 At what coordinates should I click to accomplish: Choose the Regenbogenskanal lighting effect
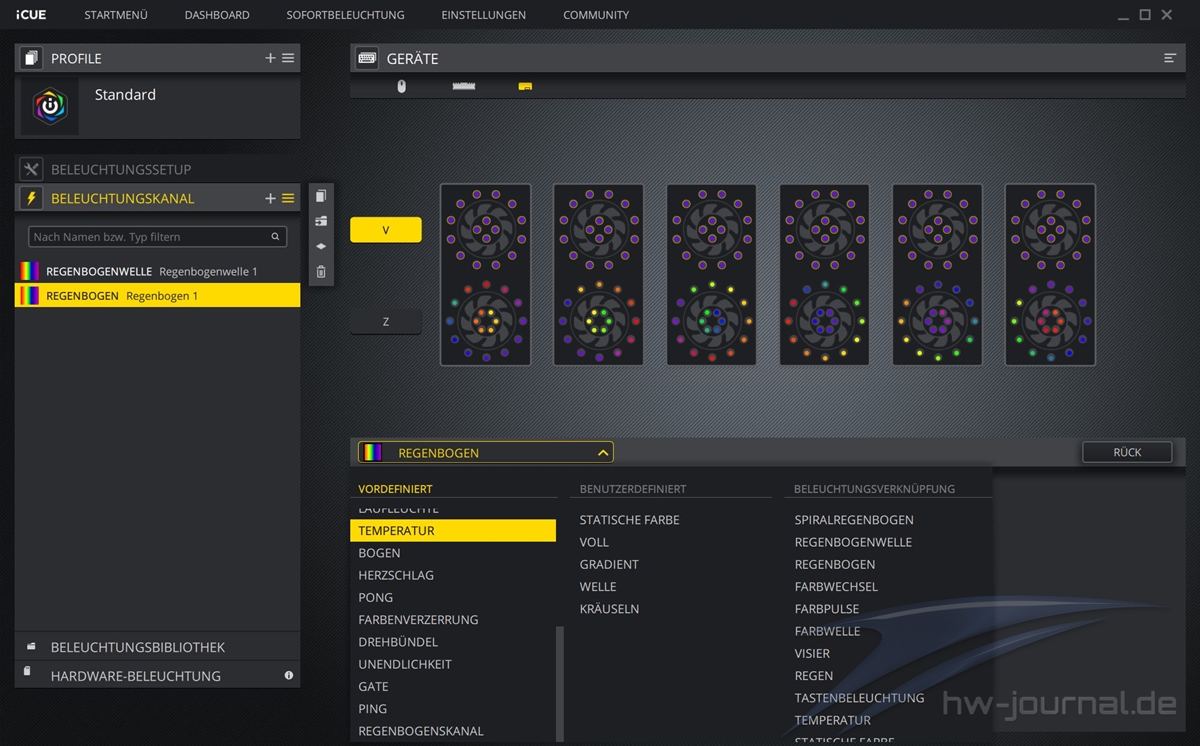(421, 731)
